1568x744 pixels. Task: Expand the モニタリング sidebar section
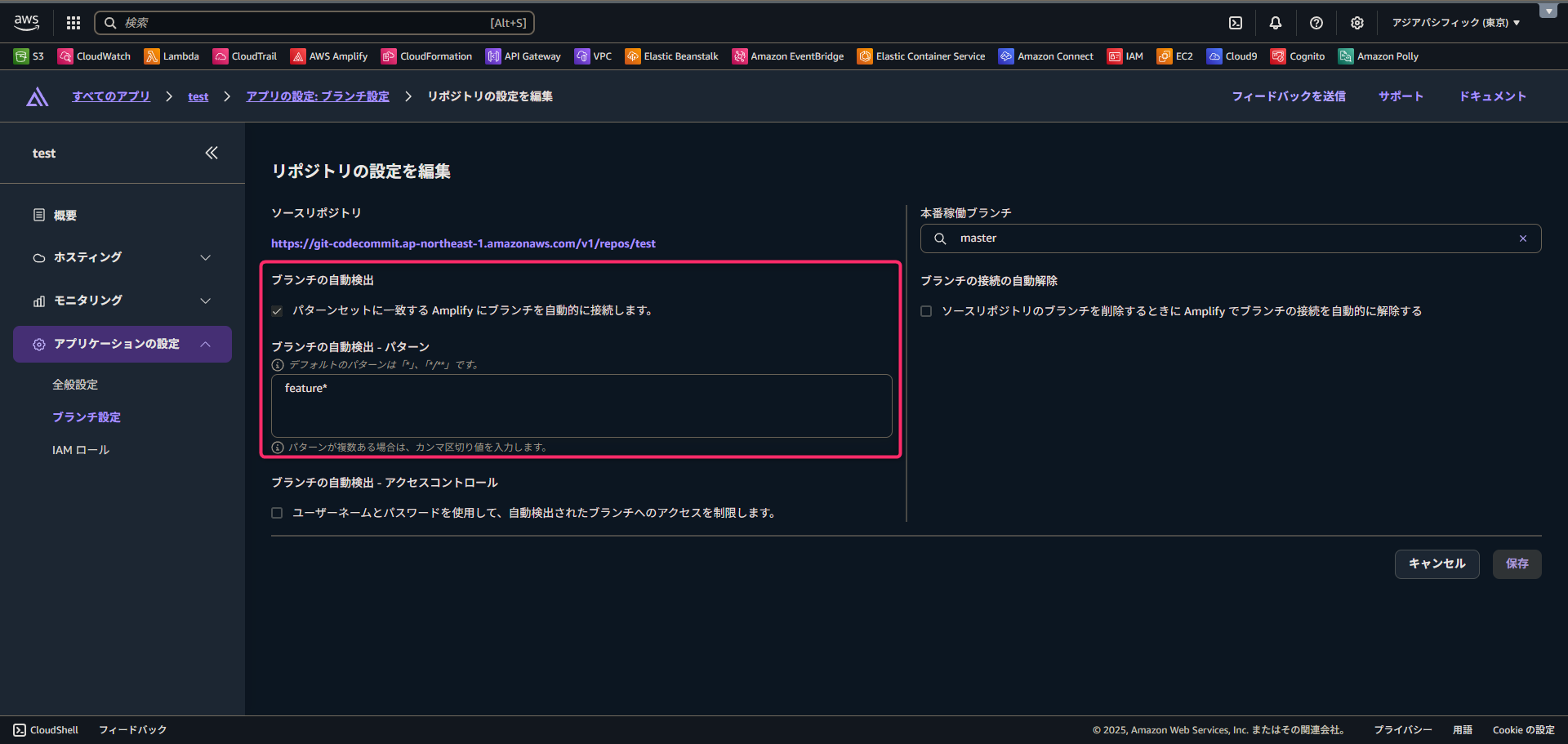[122, 301]
